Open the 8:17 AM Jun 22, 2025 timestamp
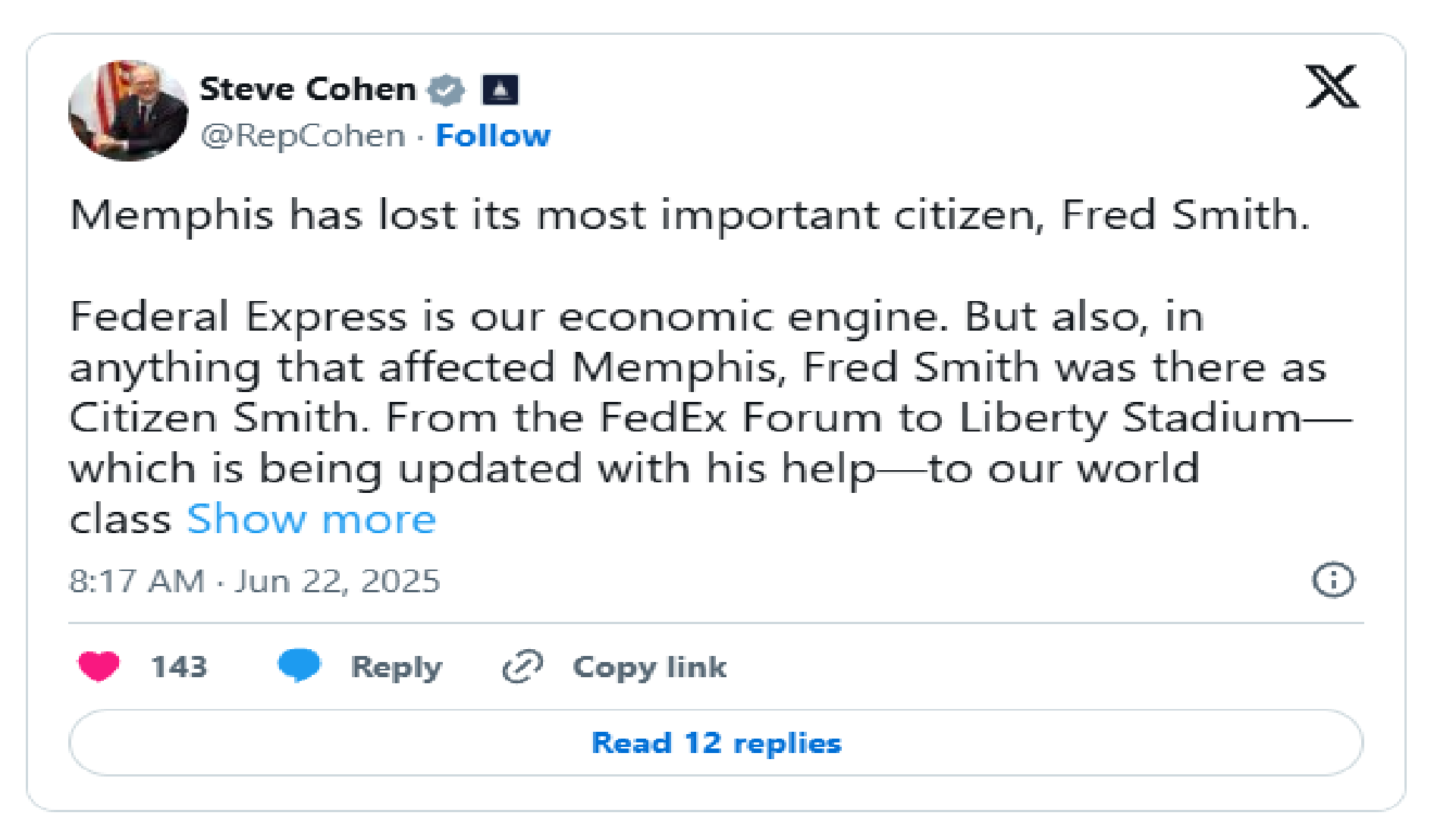 click(254, 582)
